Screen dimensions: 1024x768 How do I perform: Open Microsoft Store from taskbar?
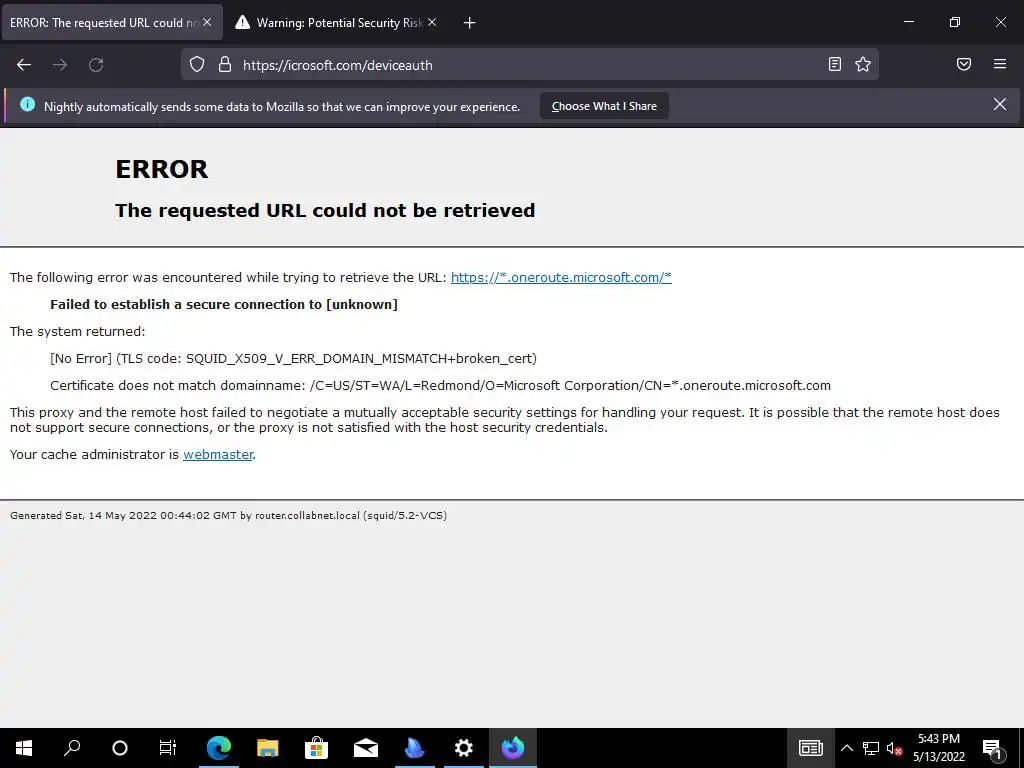click(317, 748)
